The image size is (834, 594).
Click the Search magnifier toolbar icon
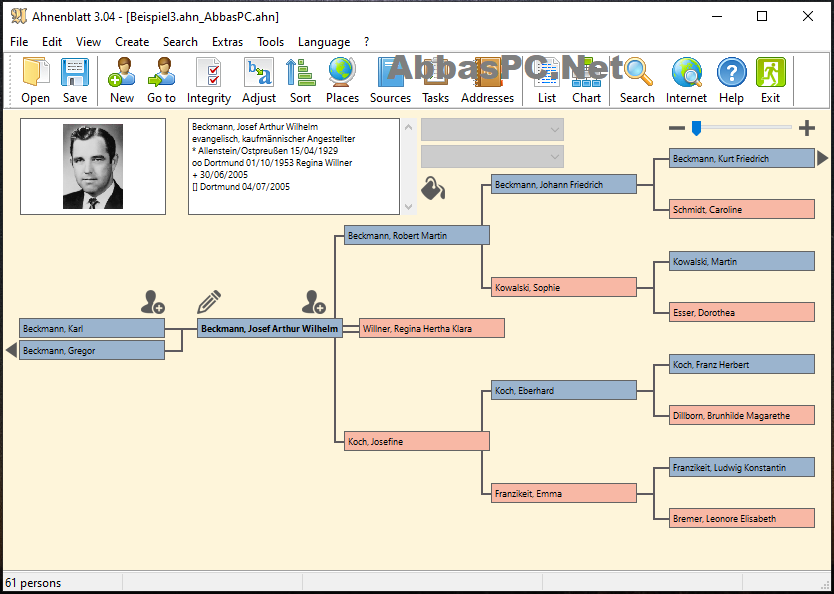(x=637, y=72)
